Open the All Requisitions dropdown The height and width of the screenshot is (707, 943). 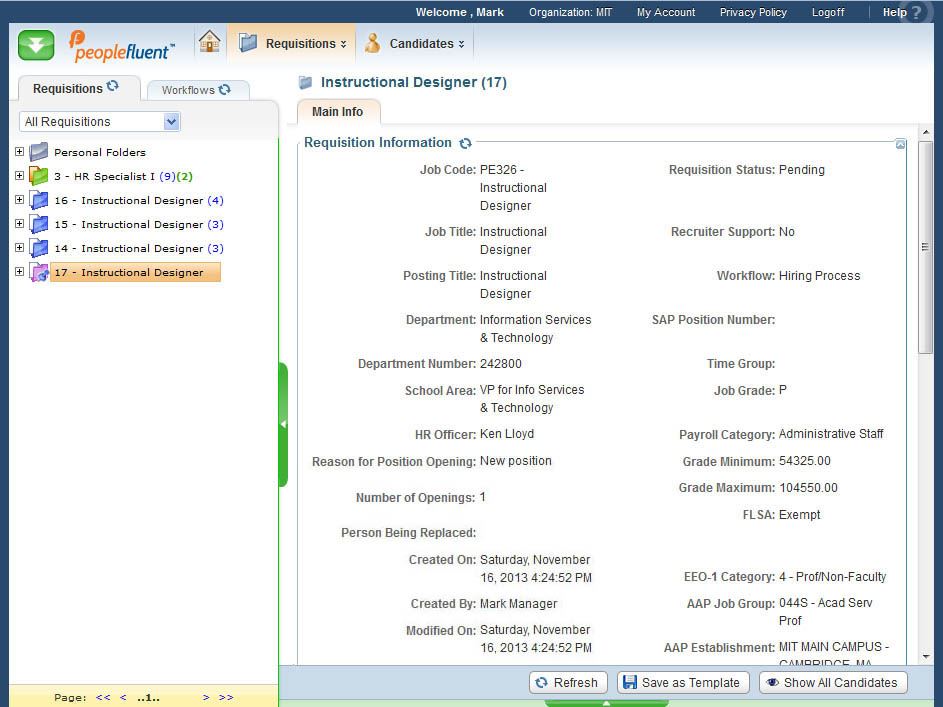click(x=171, y=122)
